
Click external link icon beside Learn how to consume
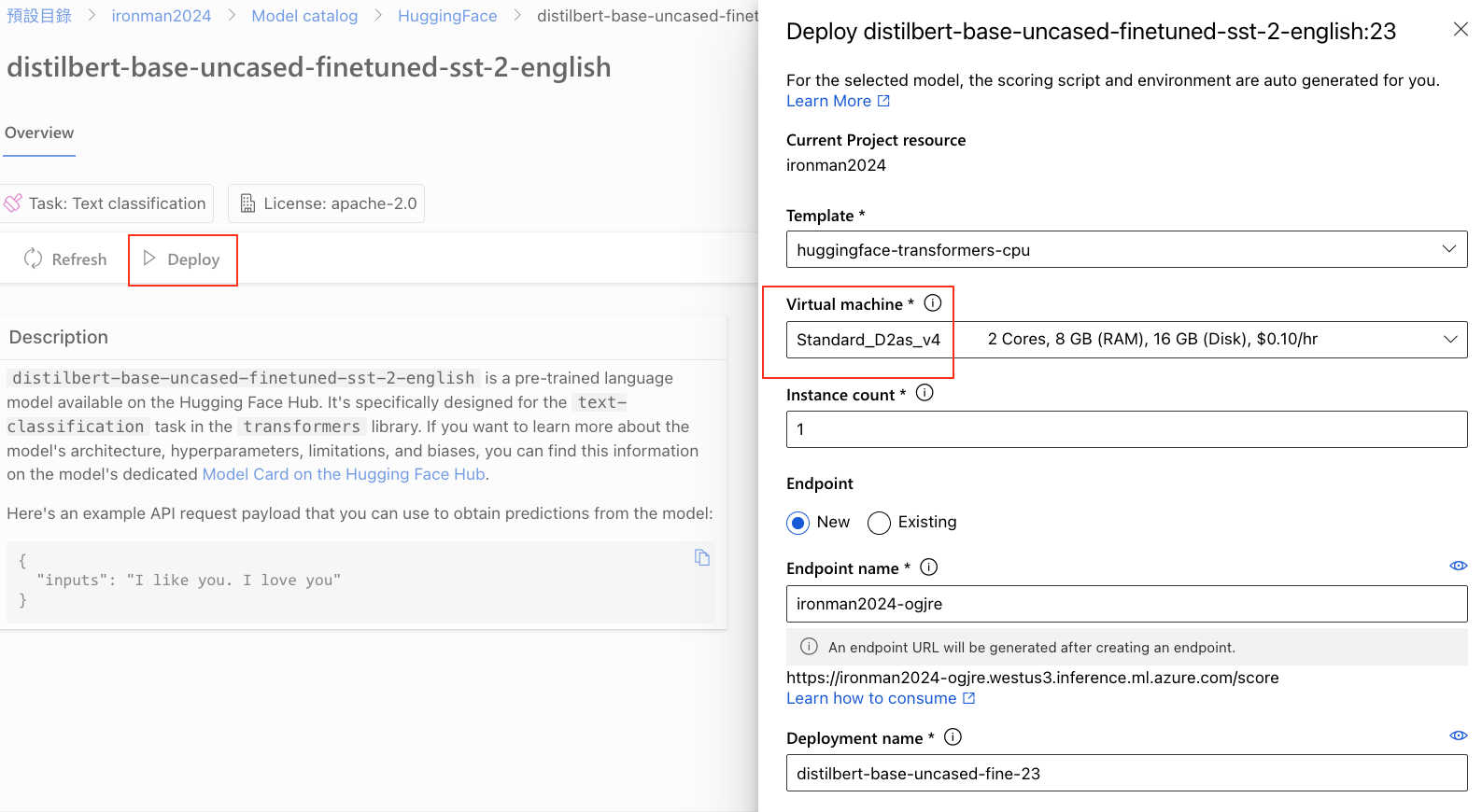pos(968,698)
